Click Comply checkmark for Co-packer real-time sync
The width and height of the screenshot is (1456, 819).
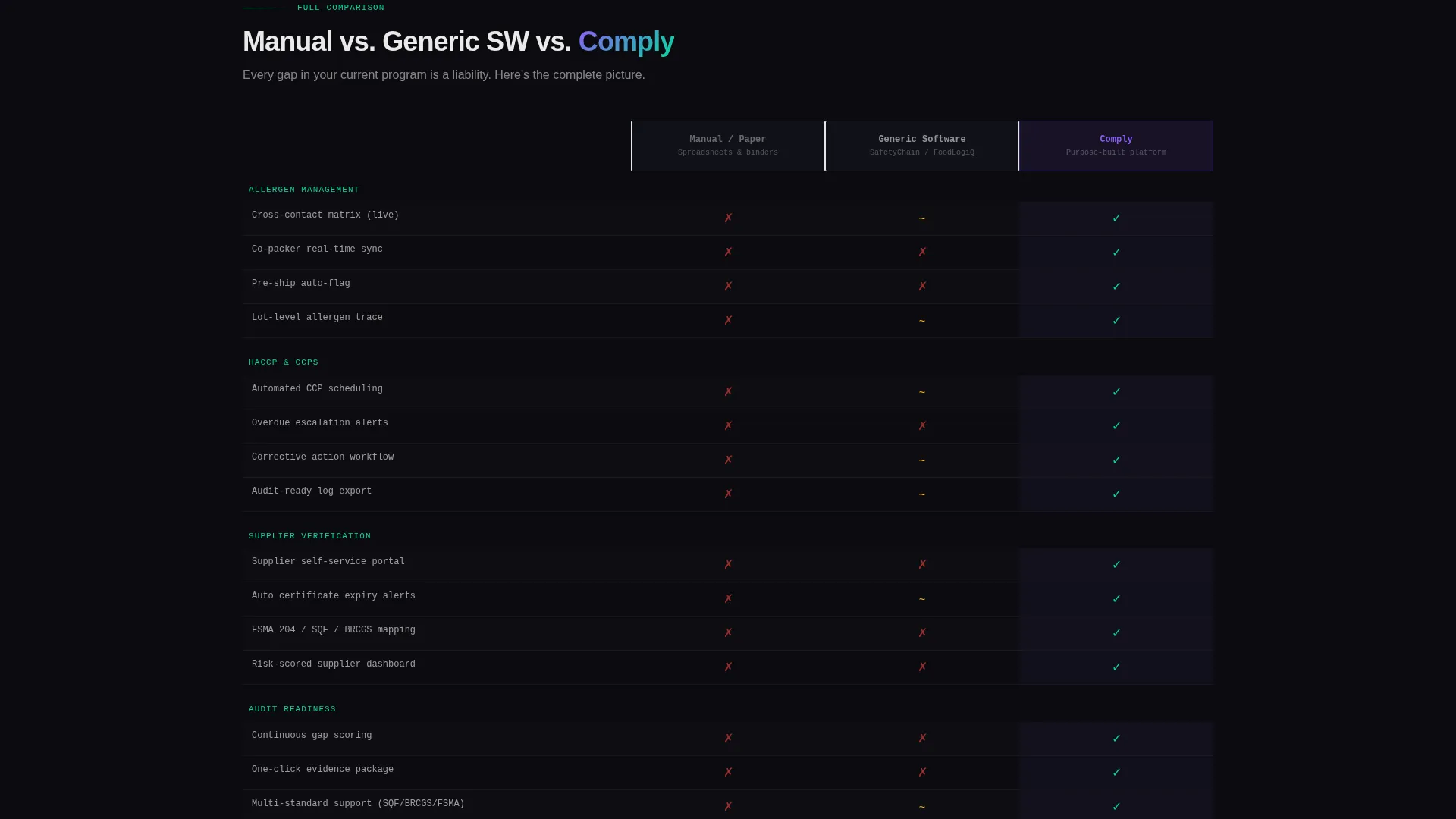(x=1116, y=253)
